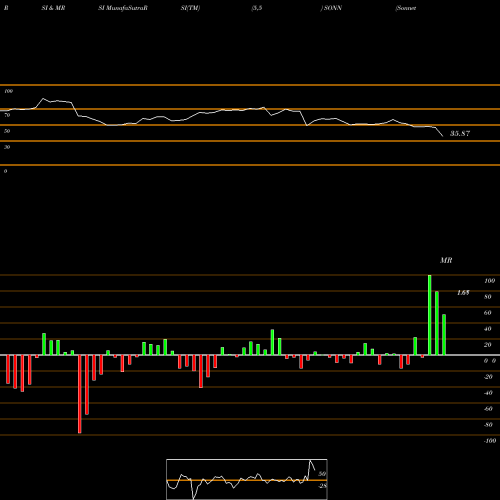Click the '28' label in the mini chart

(323, 486)
